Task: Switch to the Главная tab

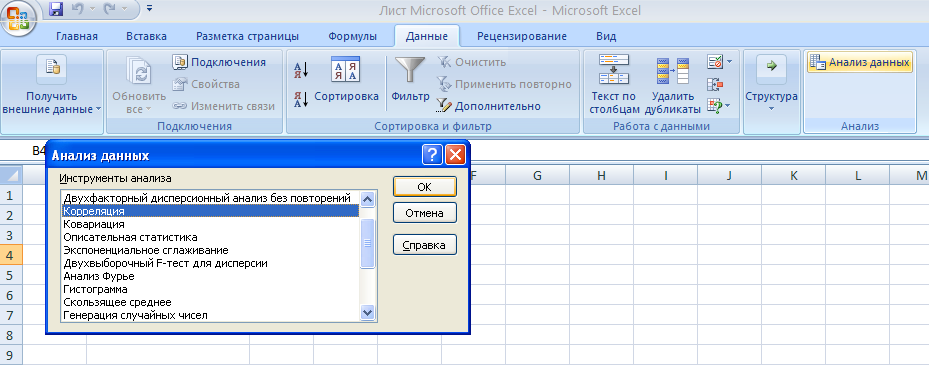Action: 76,36
